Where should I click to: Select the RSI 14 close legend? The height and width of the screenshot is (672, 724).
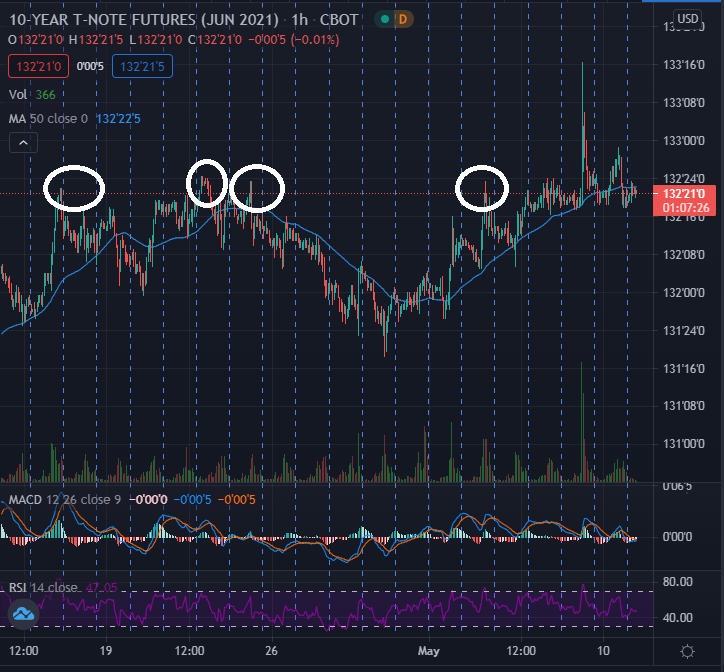point(43,587)
